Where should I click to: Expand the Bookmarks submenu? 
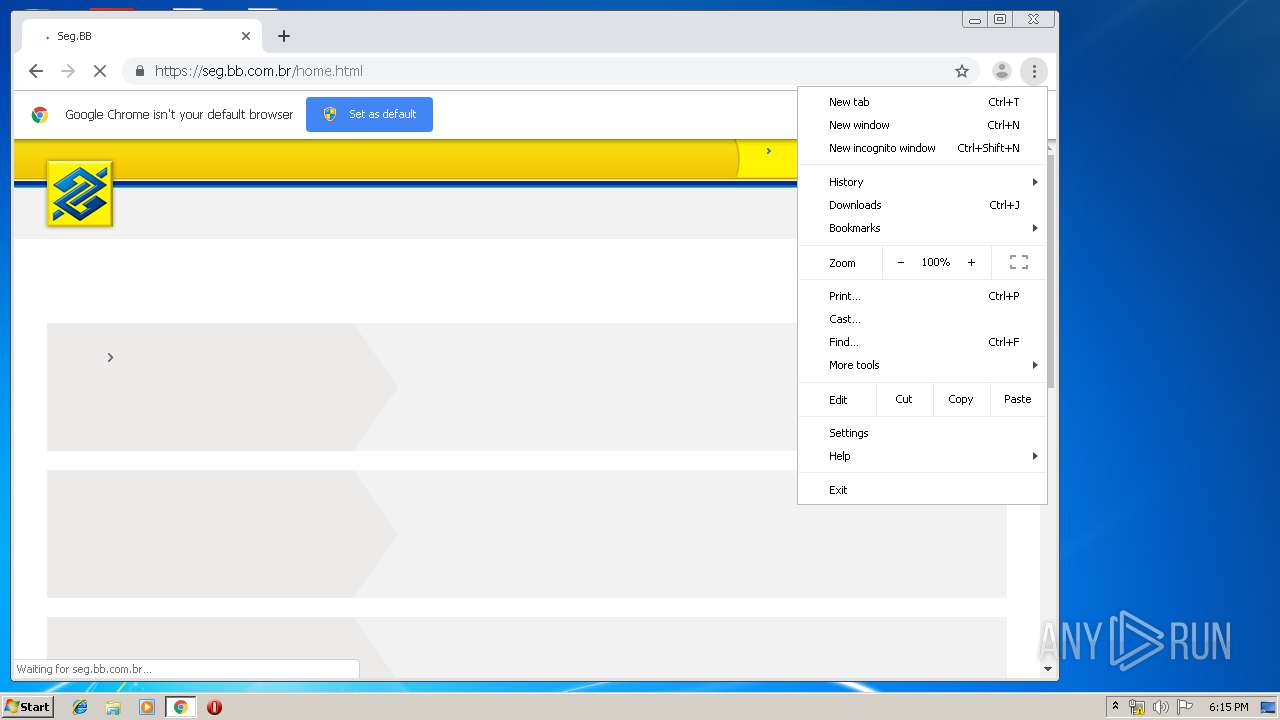pyautogui.click(x=922, y=228)
